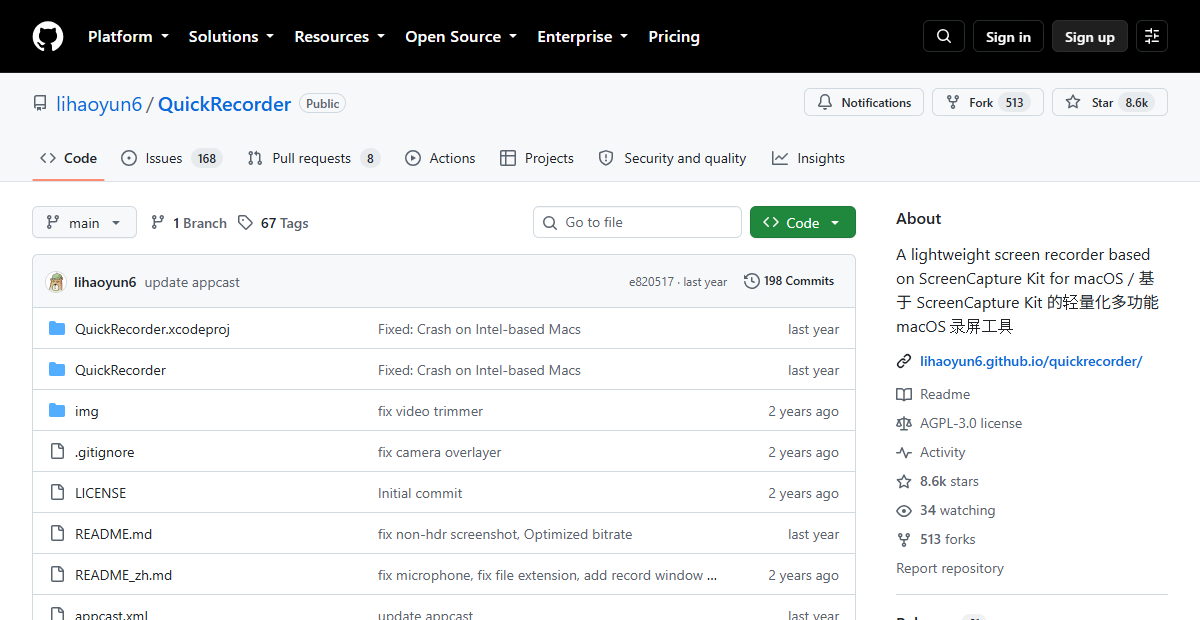
Task: Click the Sign in button
Action: pyautogui.click(x=1008, y=37)
